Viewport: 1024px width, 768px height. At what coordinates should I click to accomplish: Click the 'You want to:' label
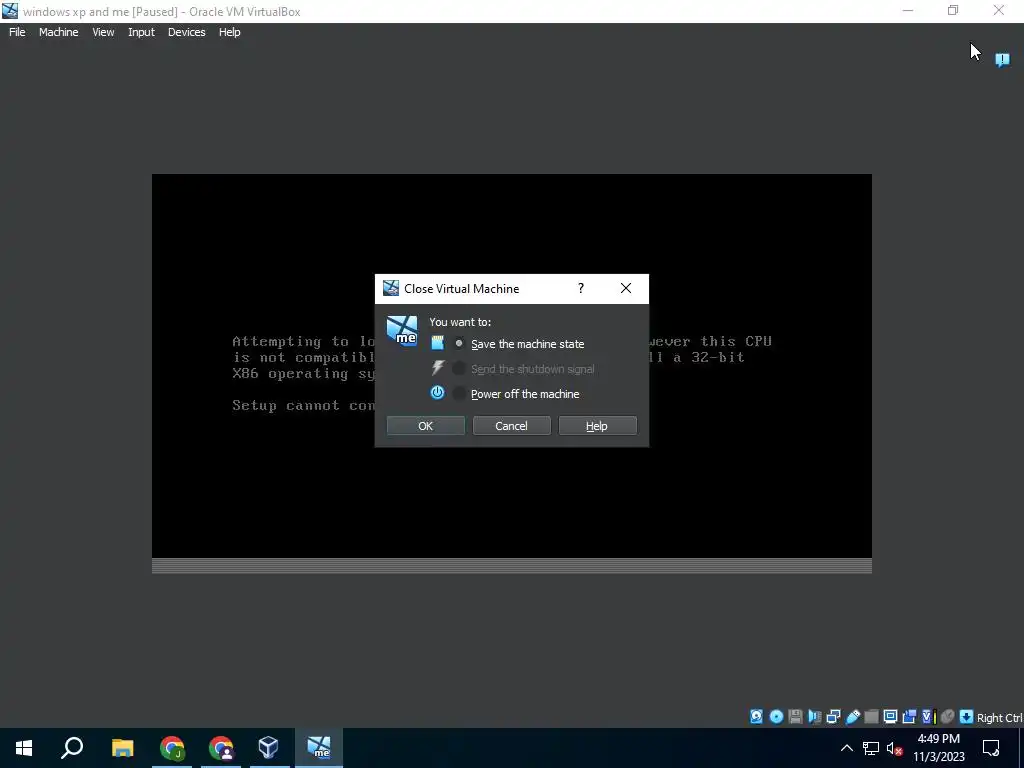coord(460,322)
